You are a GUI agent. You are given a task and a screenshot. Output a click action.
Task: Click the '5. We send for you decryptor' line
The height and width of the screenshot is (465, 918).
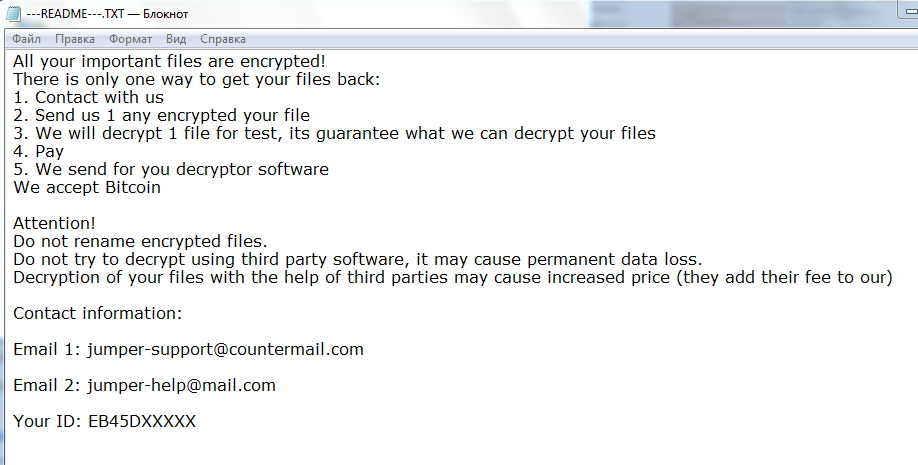(170, 170)
